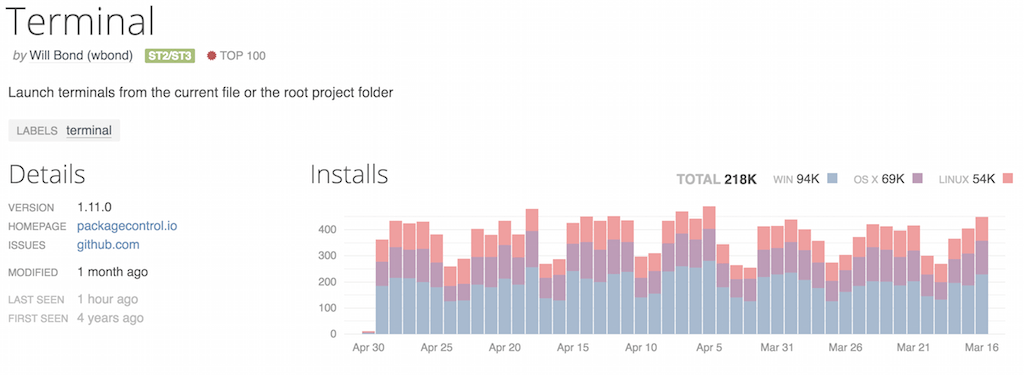Click the Terminal package title
Screen dimensions: 1024x375
81,21
